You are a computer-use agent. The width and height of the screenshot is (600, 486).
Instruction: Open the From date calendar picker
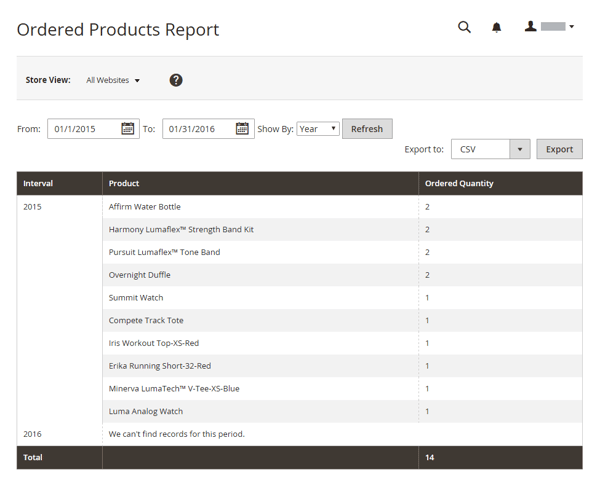[127, 129]
